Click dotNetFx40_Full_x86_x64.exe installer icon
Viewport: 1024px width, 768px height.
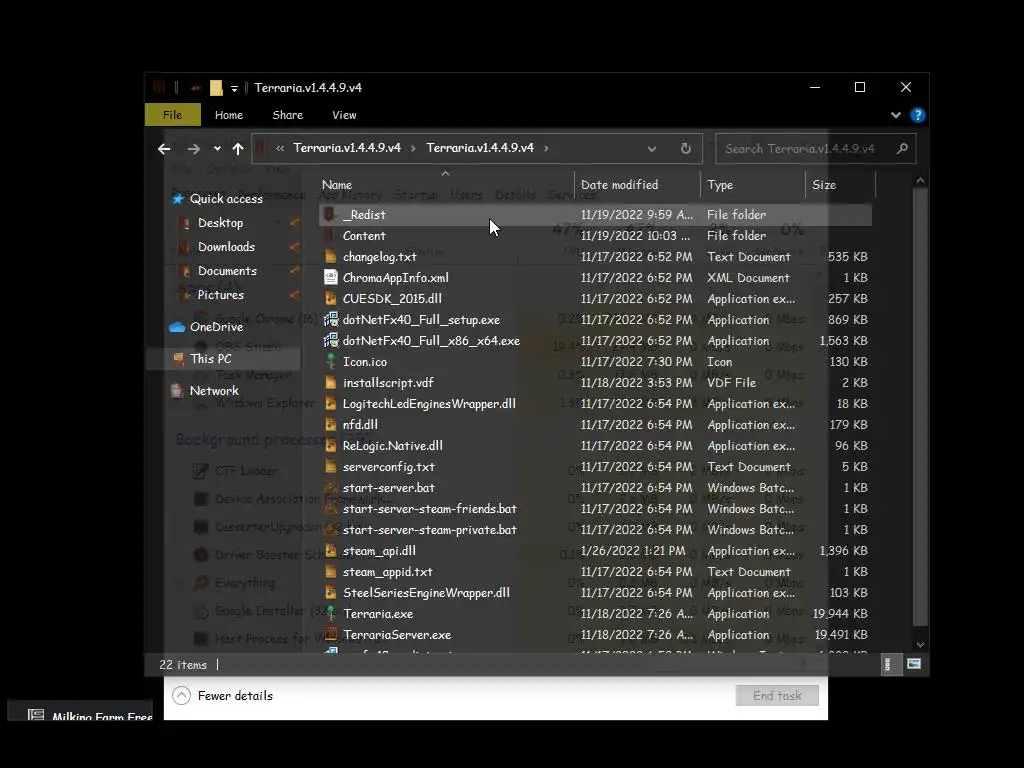pos(331,340)
